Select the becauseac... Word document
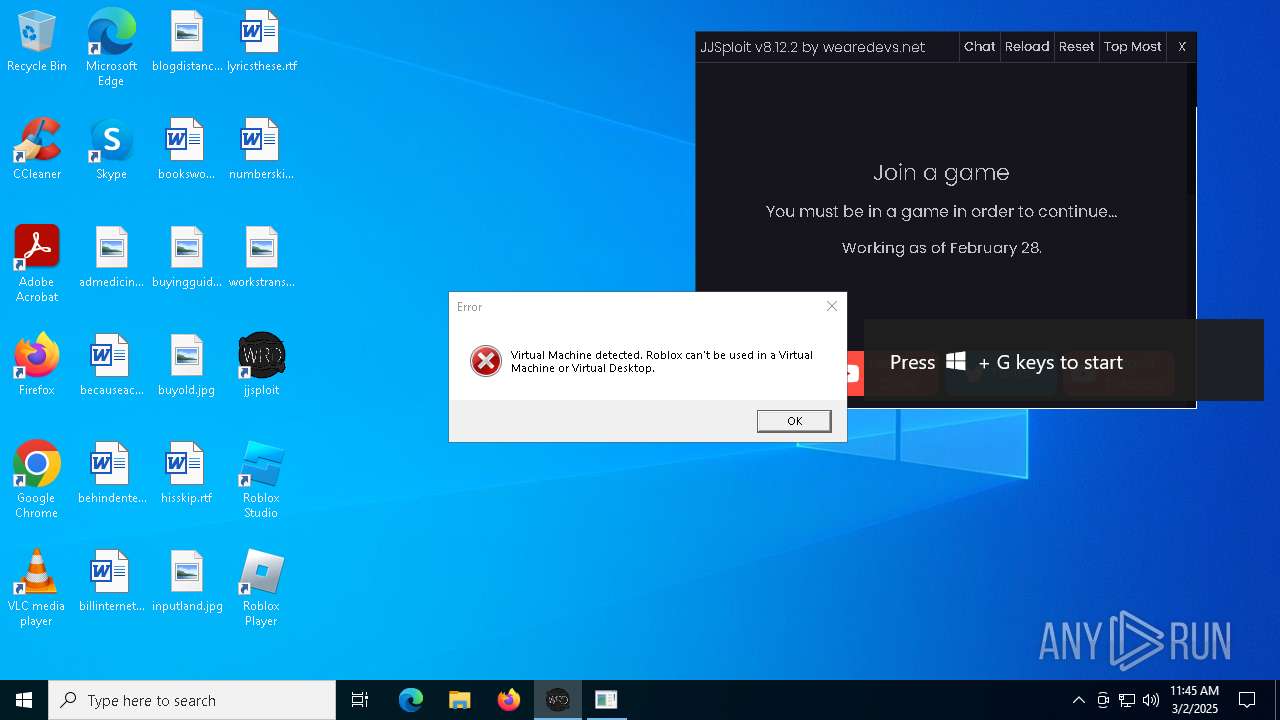This screenshot has height=720, width=1280. click(x=111, y=366)
